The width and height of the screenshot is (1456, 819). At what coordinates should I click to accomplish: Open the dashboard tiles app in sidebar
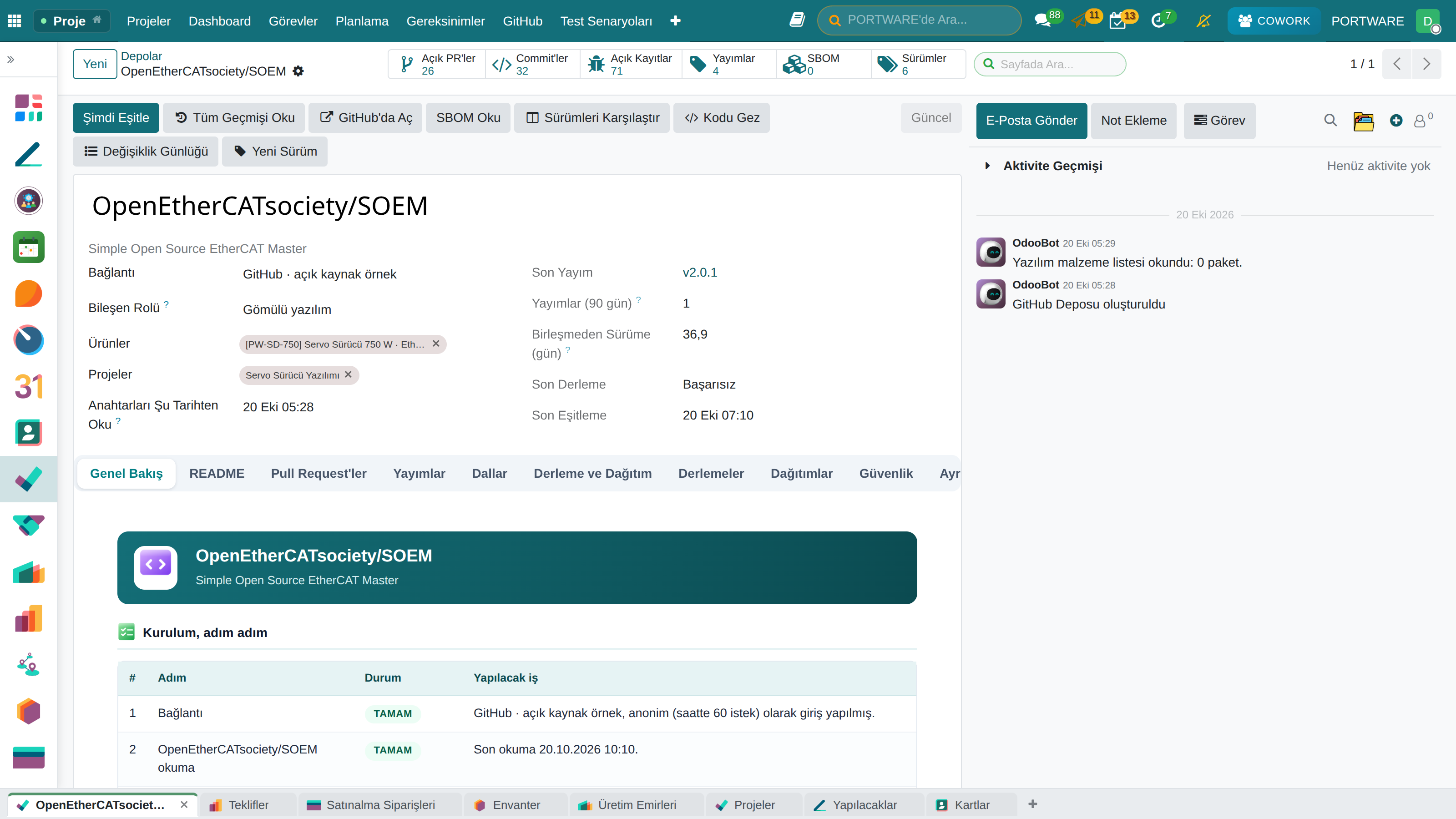tap(28, 108)
